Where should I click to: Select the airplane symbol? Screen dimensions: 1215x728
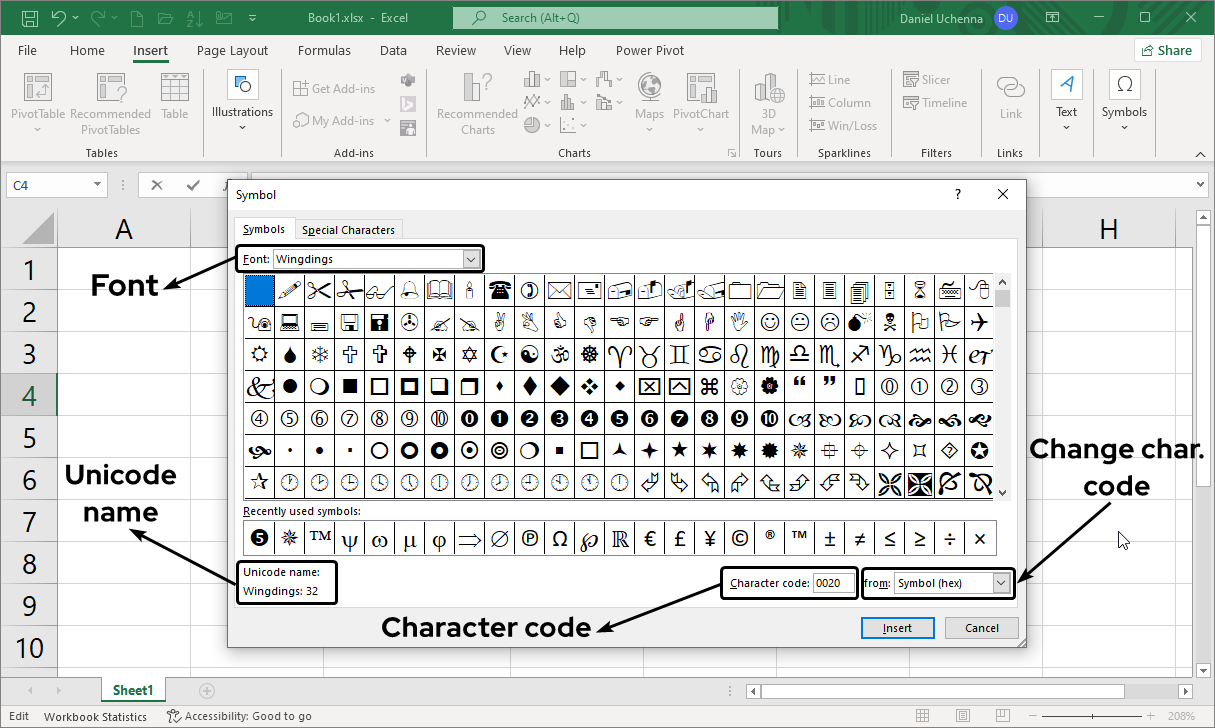click(x=979, y=322)
